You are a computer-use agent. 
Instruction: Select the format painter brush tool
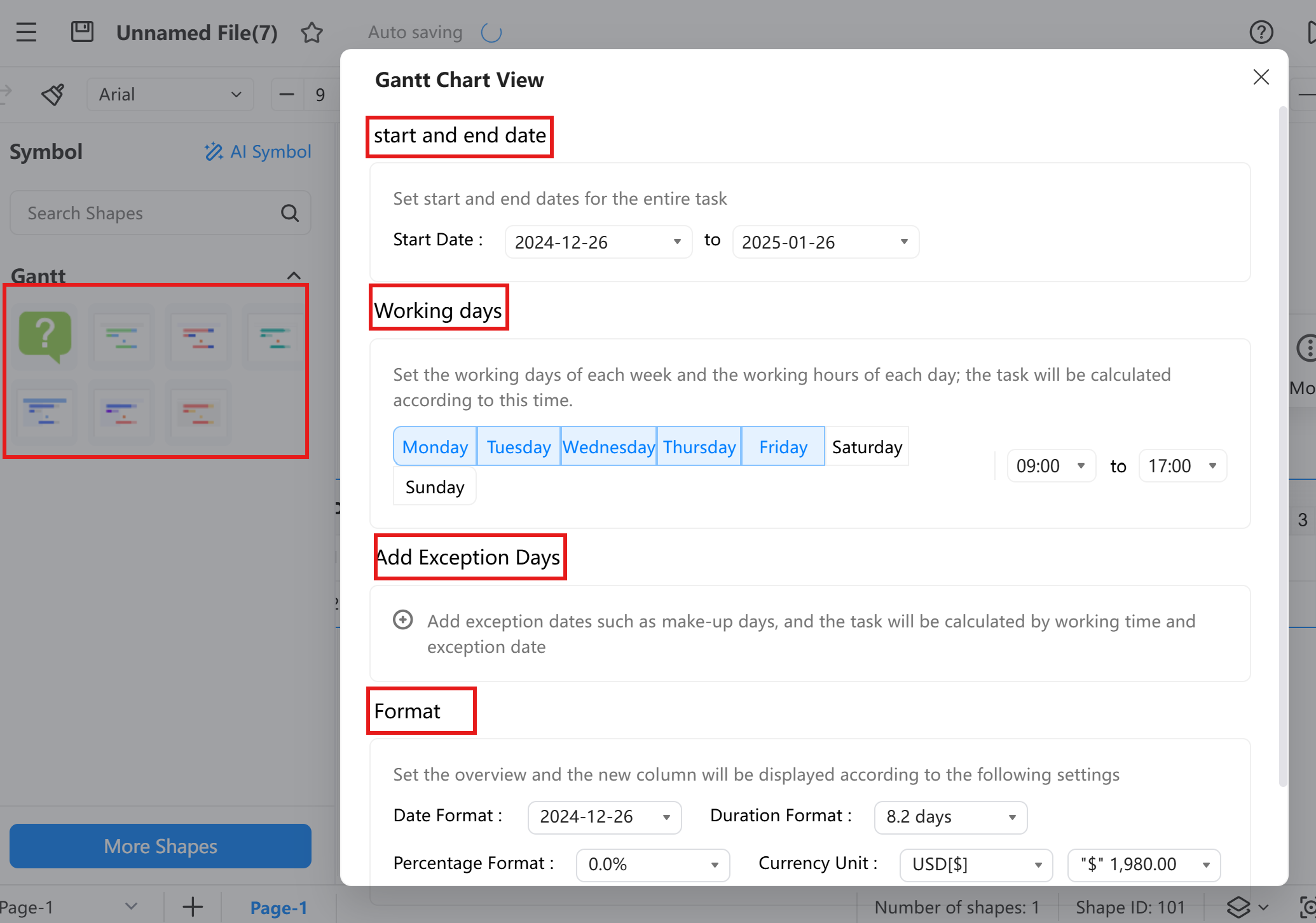pos(53,95)
